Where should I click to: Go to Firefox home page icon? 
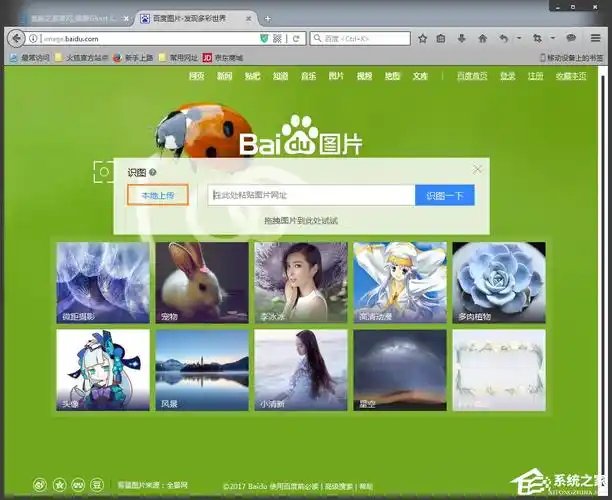pyautogui.click(x=482, y=38)
